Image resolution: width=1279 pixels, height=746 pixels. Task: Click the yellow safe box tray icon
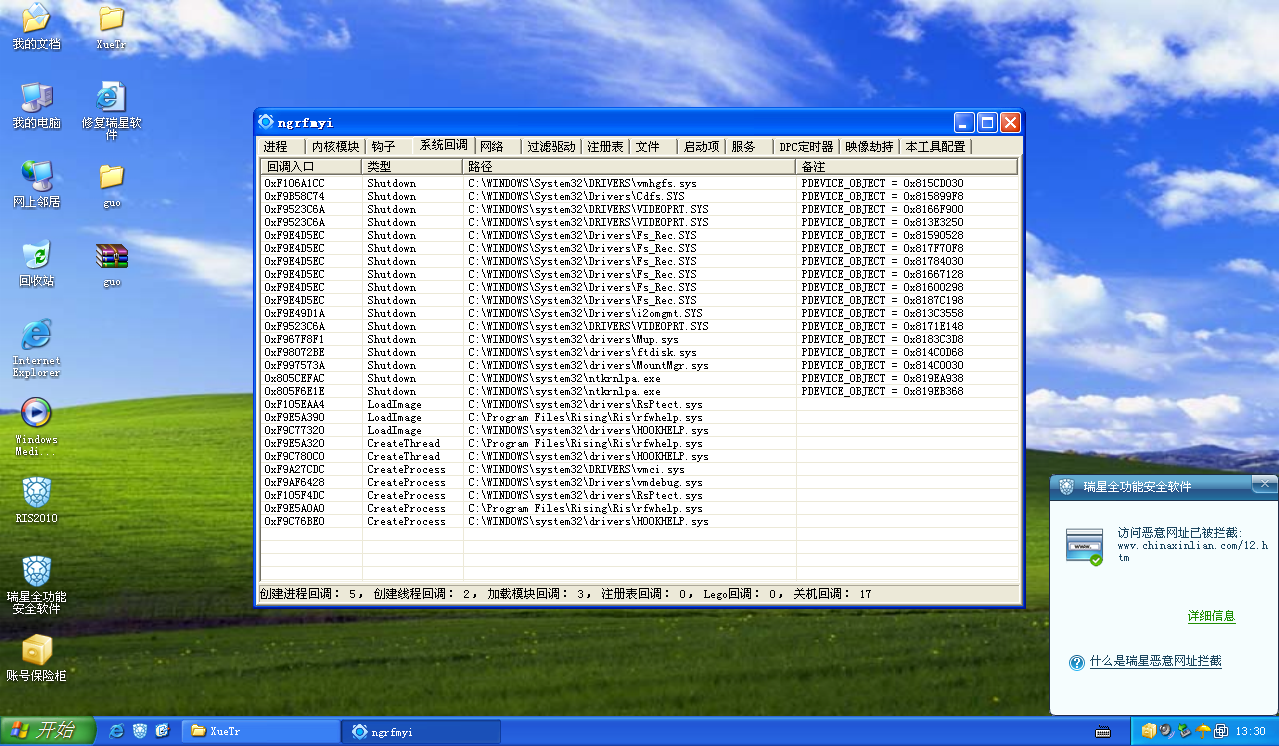pyautogui.click(x=1149, y=731)
